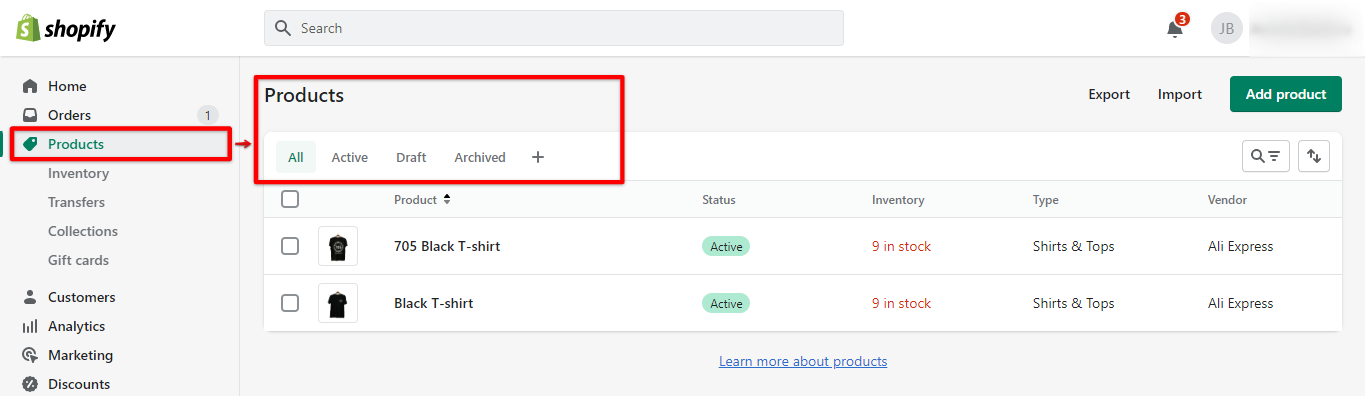Open Collections in the sidebar
Image resolution: width=1365 pixels, height=396 pixels.
(83, 231)
